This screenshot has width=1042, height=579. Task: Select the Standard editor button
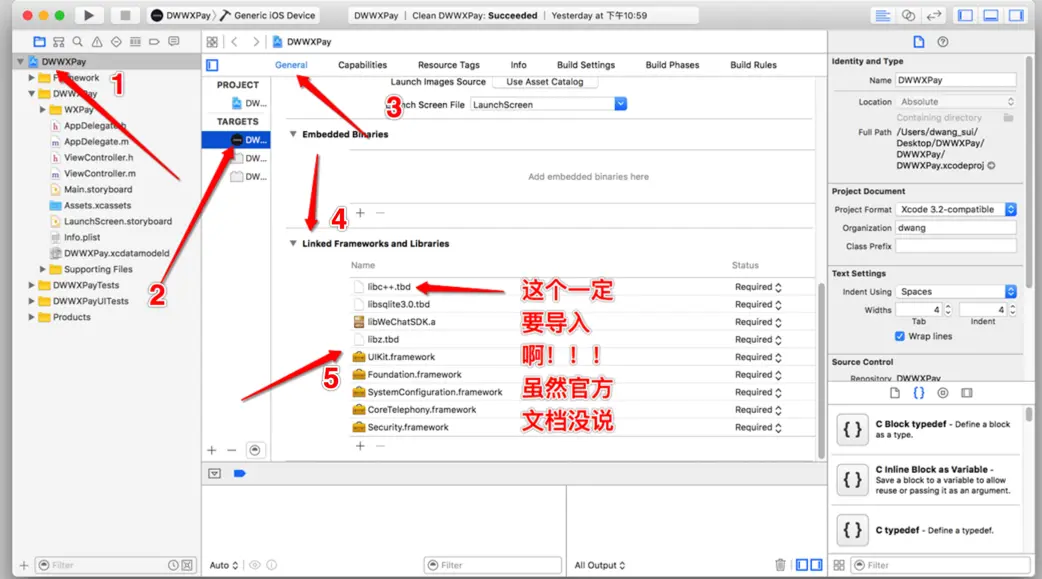pos(883,15)
